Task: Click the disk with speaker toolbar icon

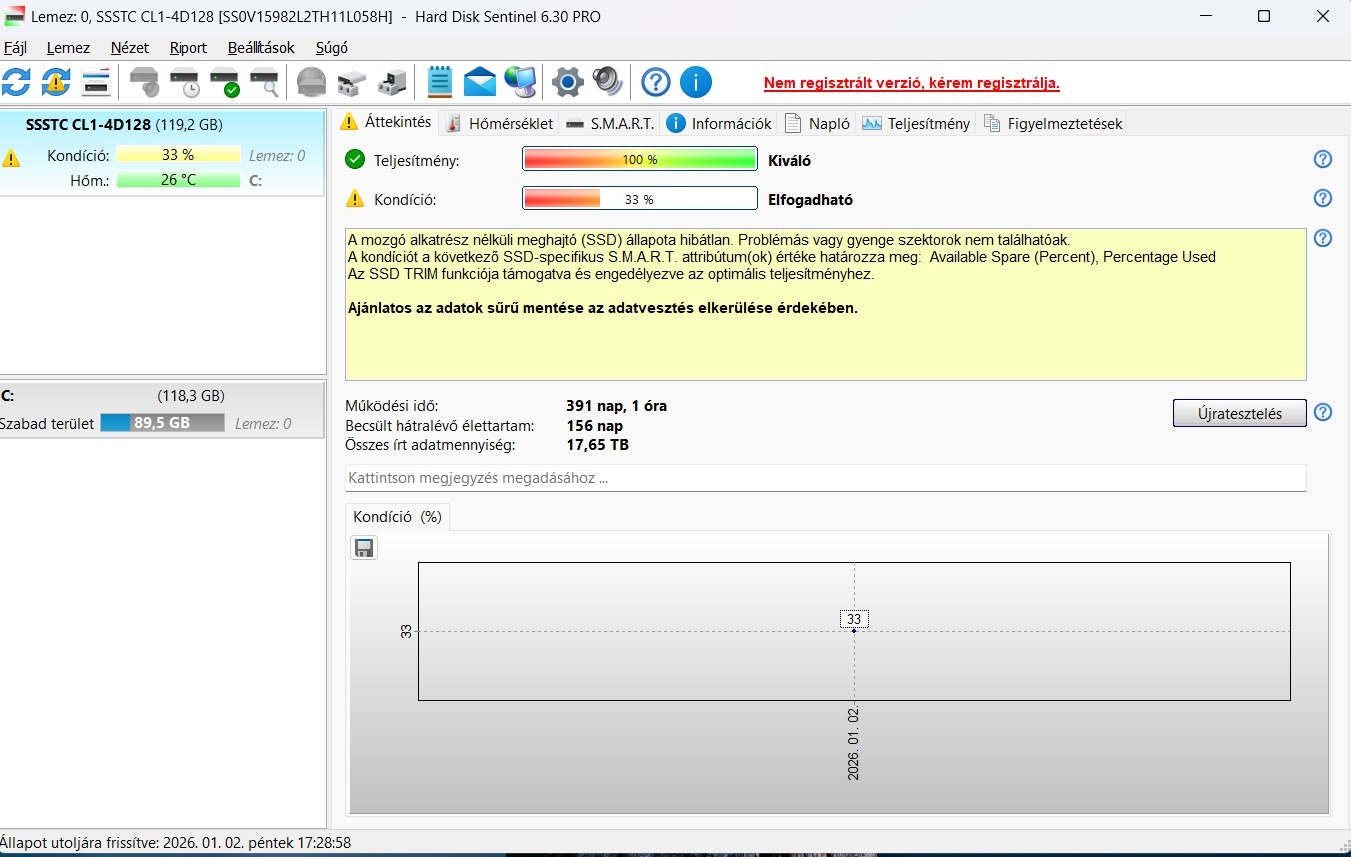Action: [145, 82]
